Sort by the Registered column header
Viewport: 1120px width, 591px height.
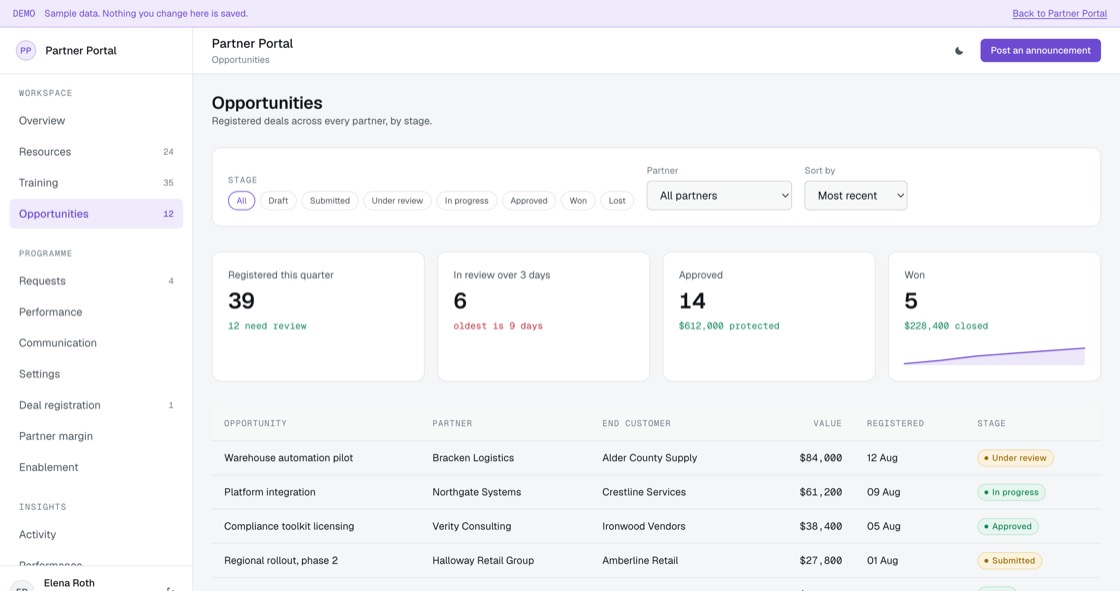click(895, 424)
